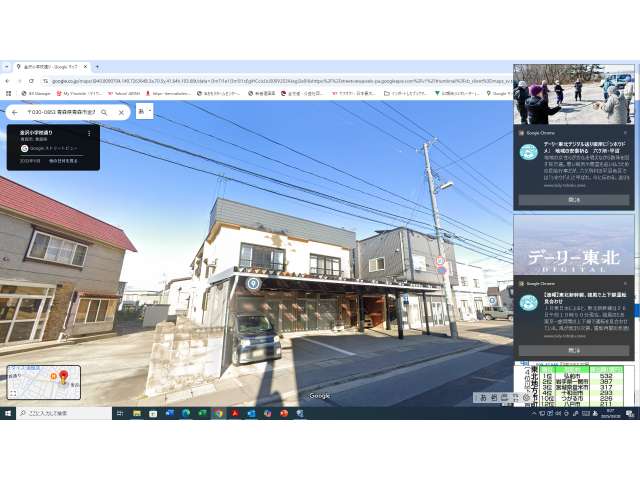
Task: Click the magnifier icon in Maps search box
Action: 104,112
